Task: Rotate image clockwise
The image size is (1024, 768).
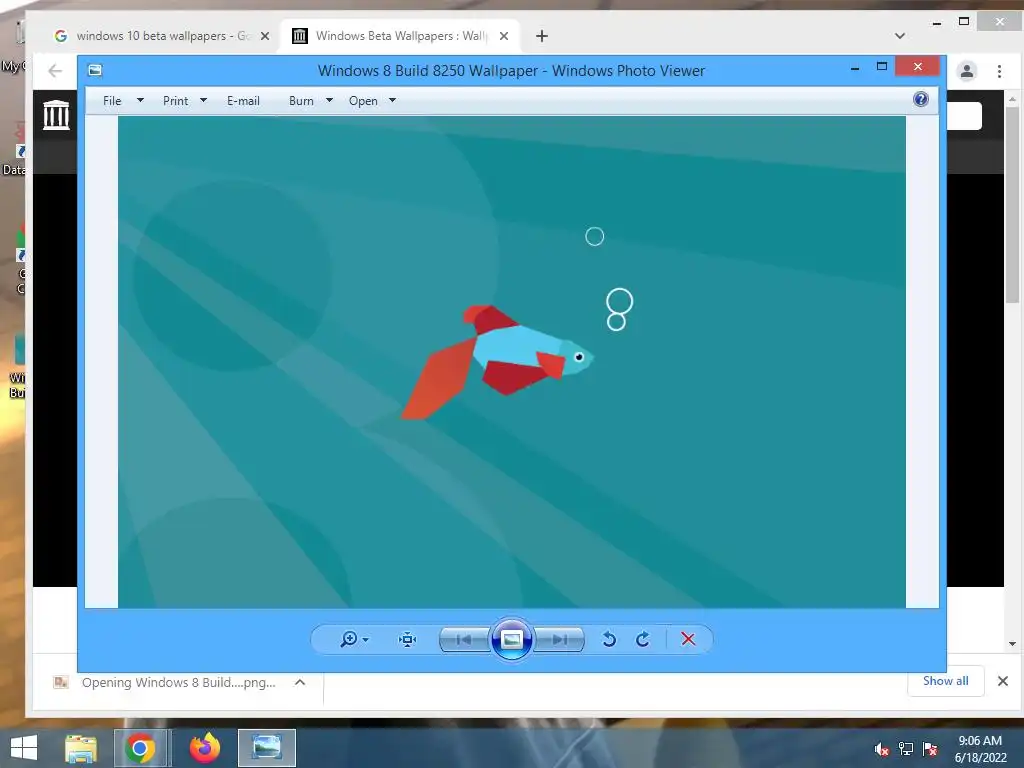Action: 643,639
